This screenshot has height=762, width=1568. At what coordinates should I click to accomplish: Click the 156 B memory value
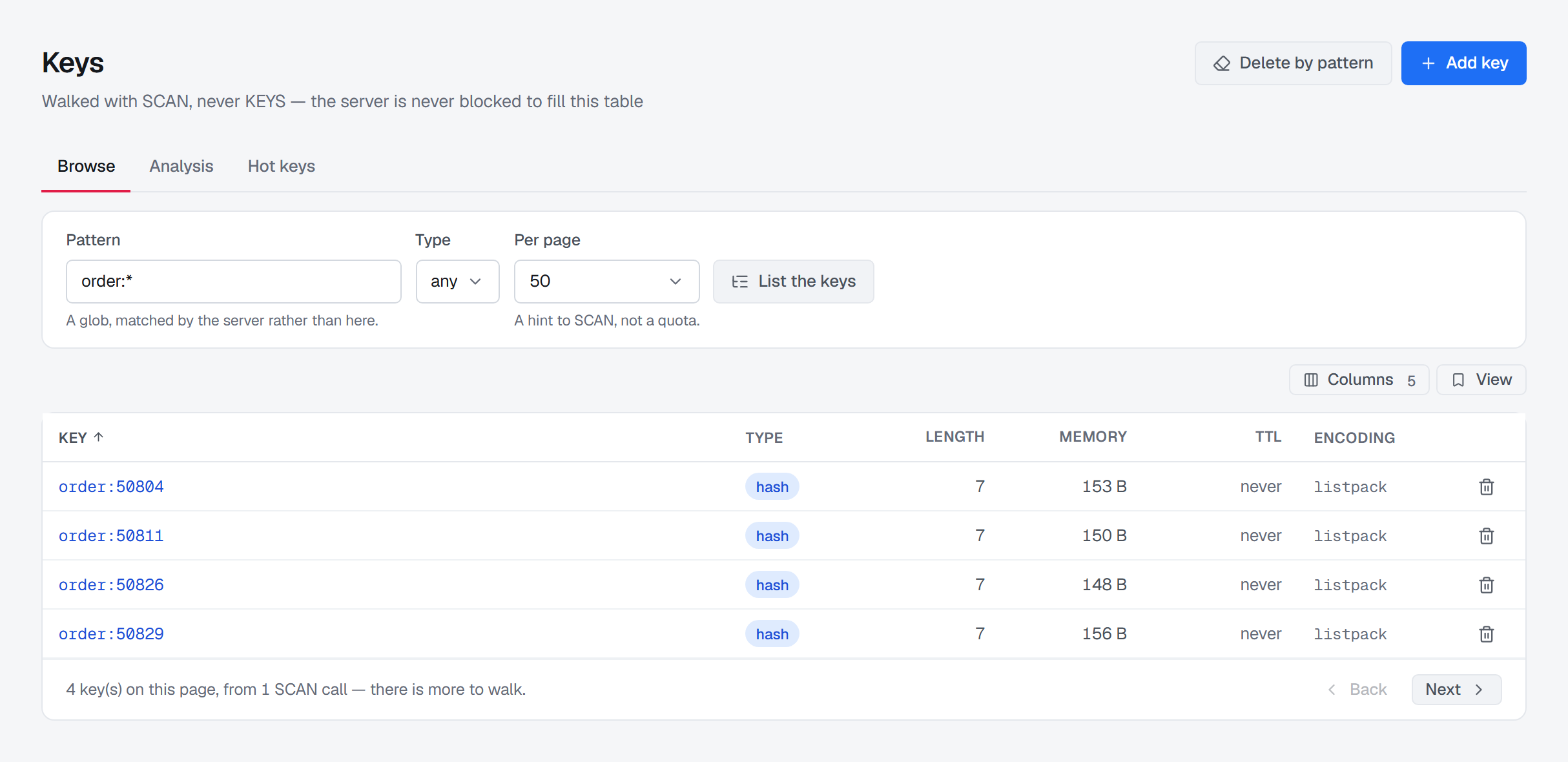pos(1104,633)
